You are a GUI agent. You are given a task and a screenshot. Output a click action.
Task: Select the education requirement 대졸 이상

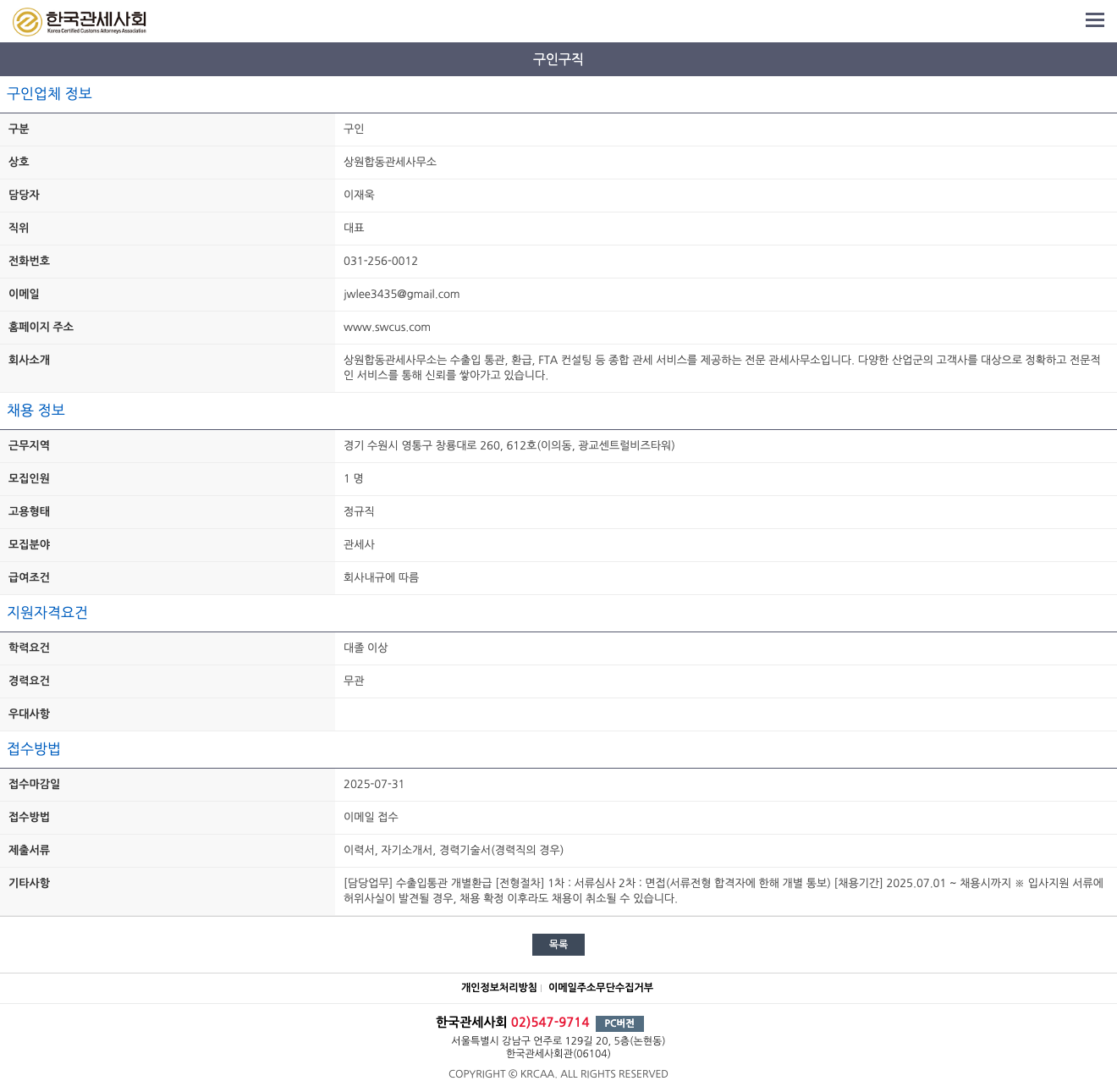pyautogui.click(x=366, y=648)
